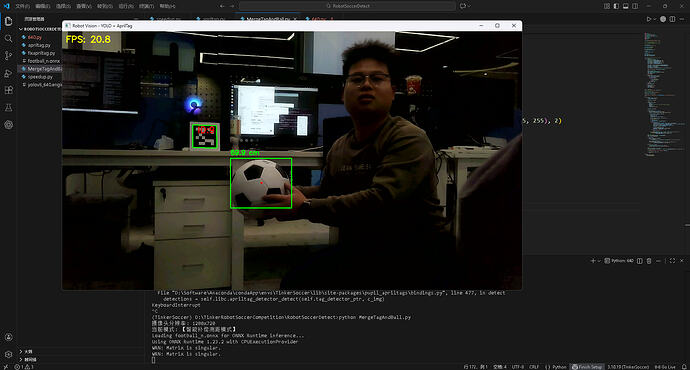This screenshot has width=690, height=370.
Task: Open the errors and warnings status indicator
Action: click(24, 367)
